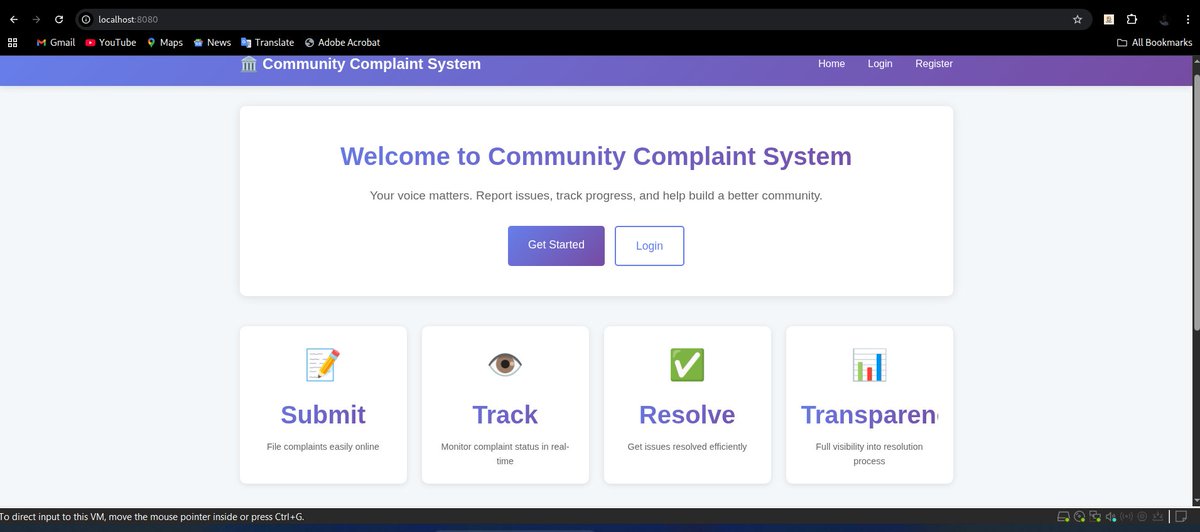The image size is (1200, 532).
Task: Click the VM hard disk status icon
Action: [x=1064, y=518]
